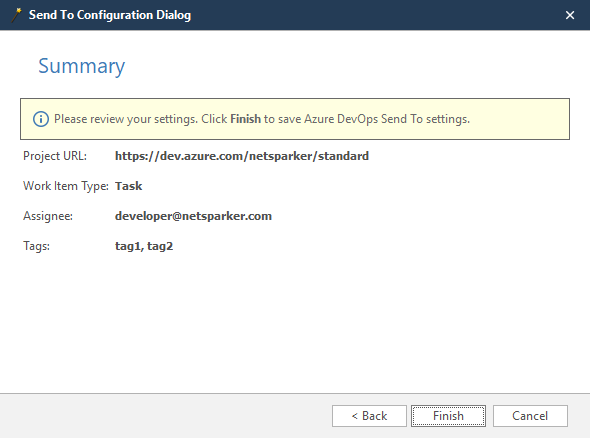The height and width of the screenshot is (438, 590).
Task: Click the bold Finish word in notice
Action: click(245, 119)
